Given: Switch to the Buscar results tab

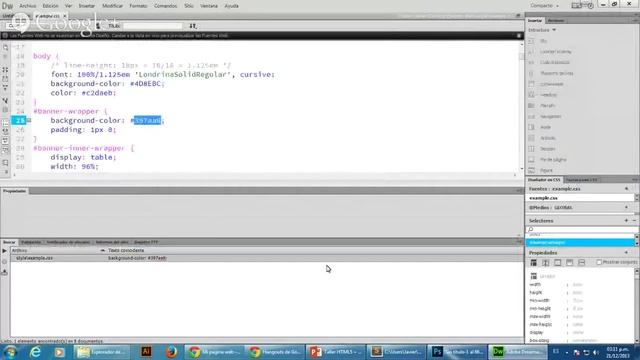Looking at the screenshot, I should click(9, 242).
